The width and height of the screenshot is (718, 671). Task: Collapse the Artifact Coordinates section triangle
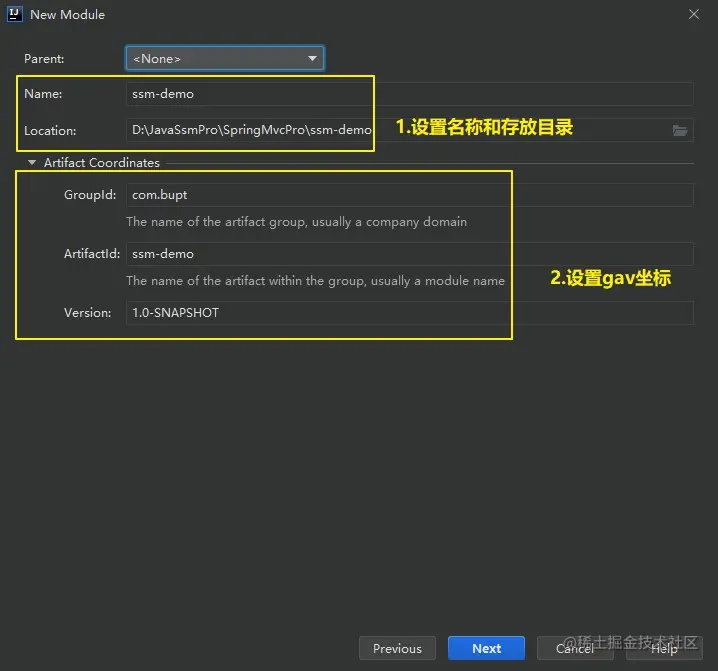(33, 163)
